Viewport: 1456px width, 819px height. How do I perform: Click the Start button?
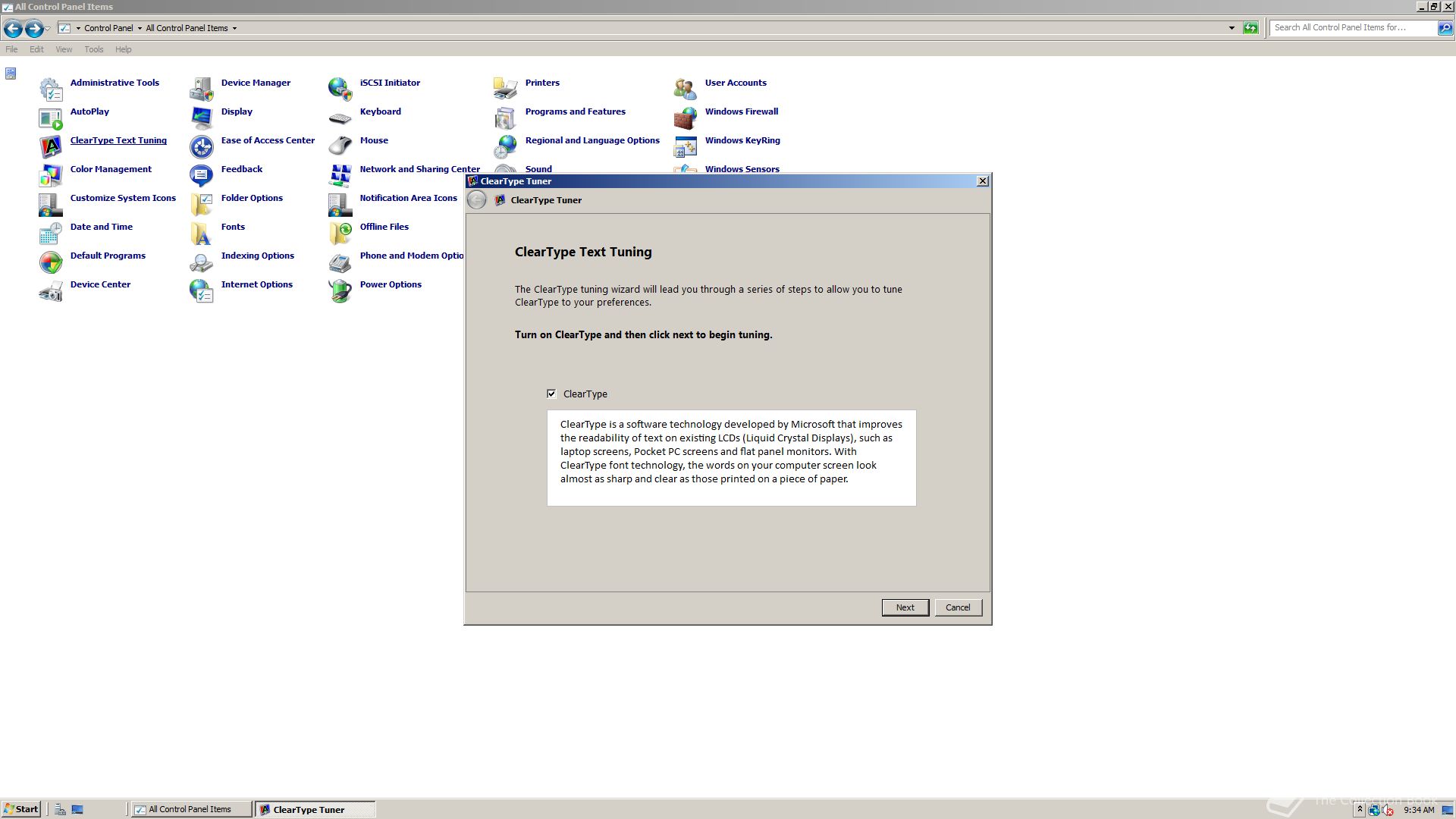tap(21, 809)
